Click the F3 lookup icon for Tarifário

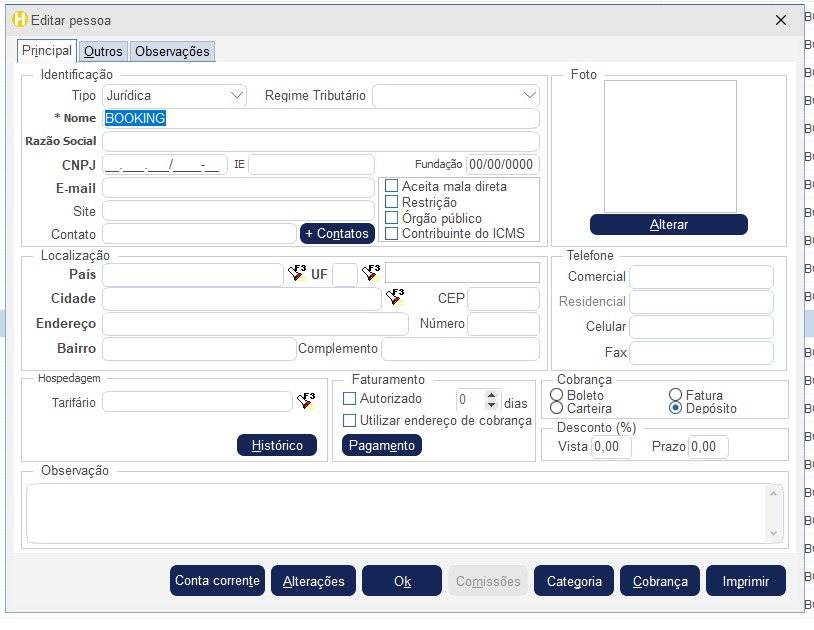pos(306,401)
